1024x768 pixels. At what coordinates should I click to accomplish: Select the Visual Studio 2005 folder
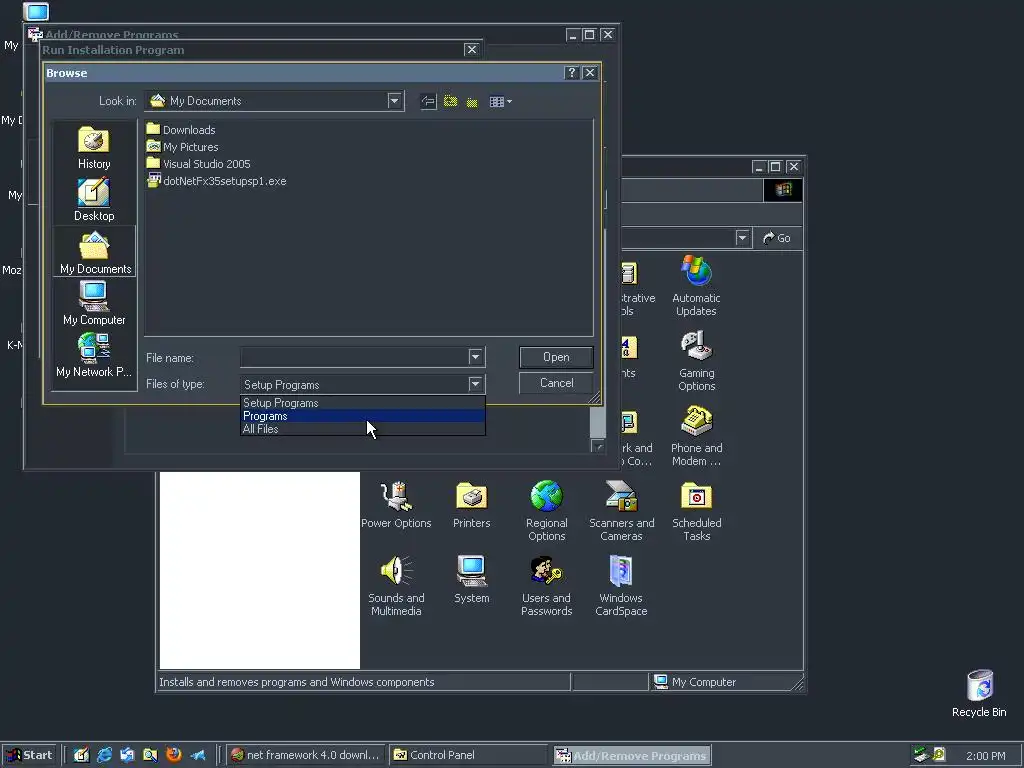click(x=199, y=164)
